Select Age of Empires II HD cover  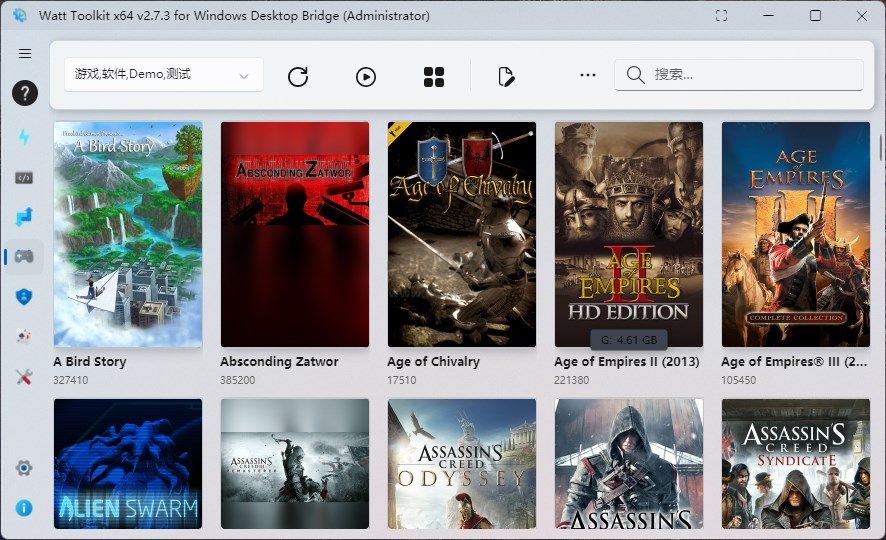(x=629, y=234)
